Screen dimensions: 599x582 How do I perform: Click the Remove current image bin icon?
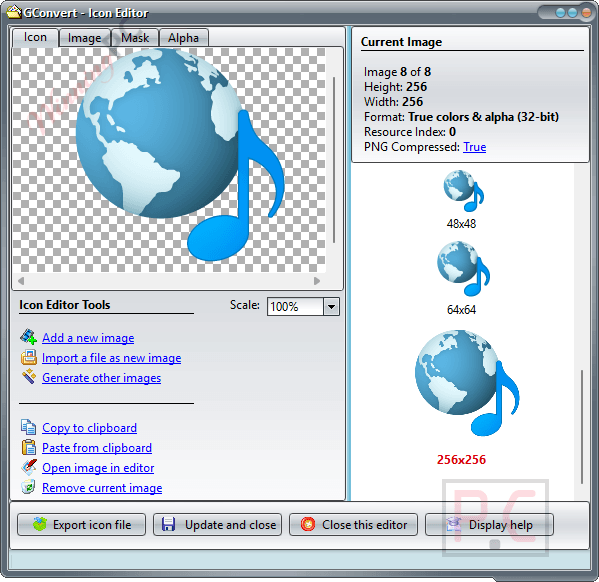[29, 487]
